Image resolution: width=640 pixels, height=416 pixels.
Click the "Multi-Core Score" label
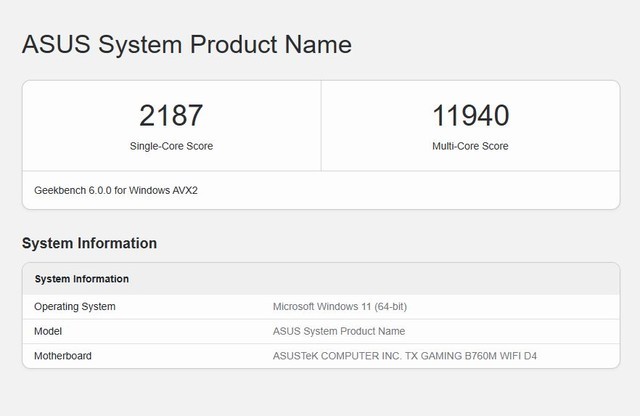470,146
